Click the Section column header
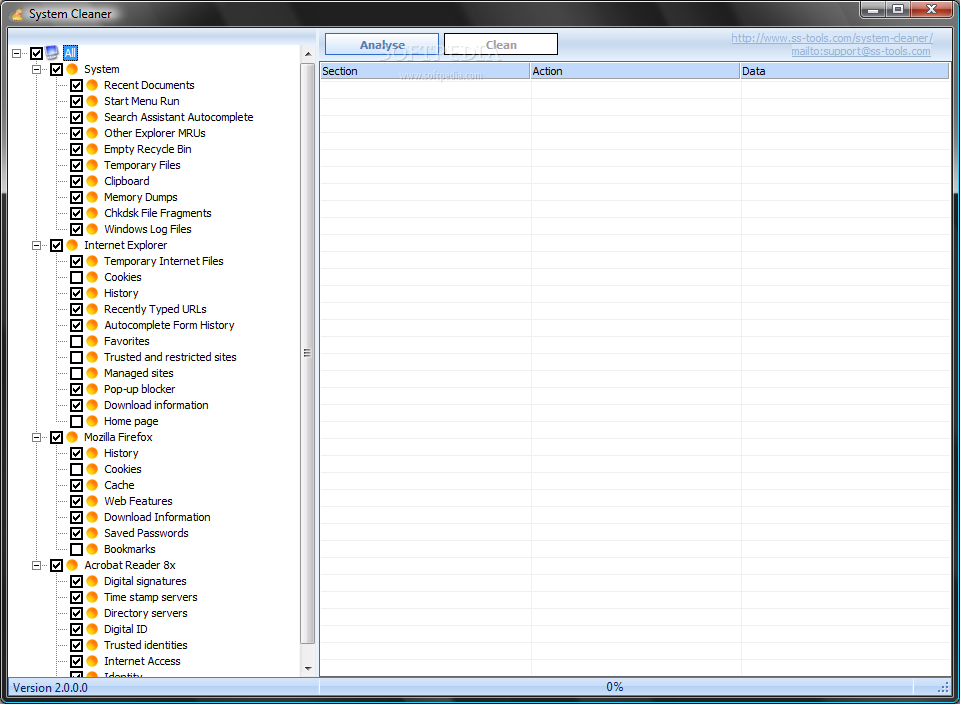The width and height of the screenshot is (960, 704). tap(425, 71)
